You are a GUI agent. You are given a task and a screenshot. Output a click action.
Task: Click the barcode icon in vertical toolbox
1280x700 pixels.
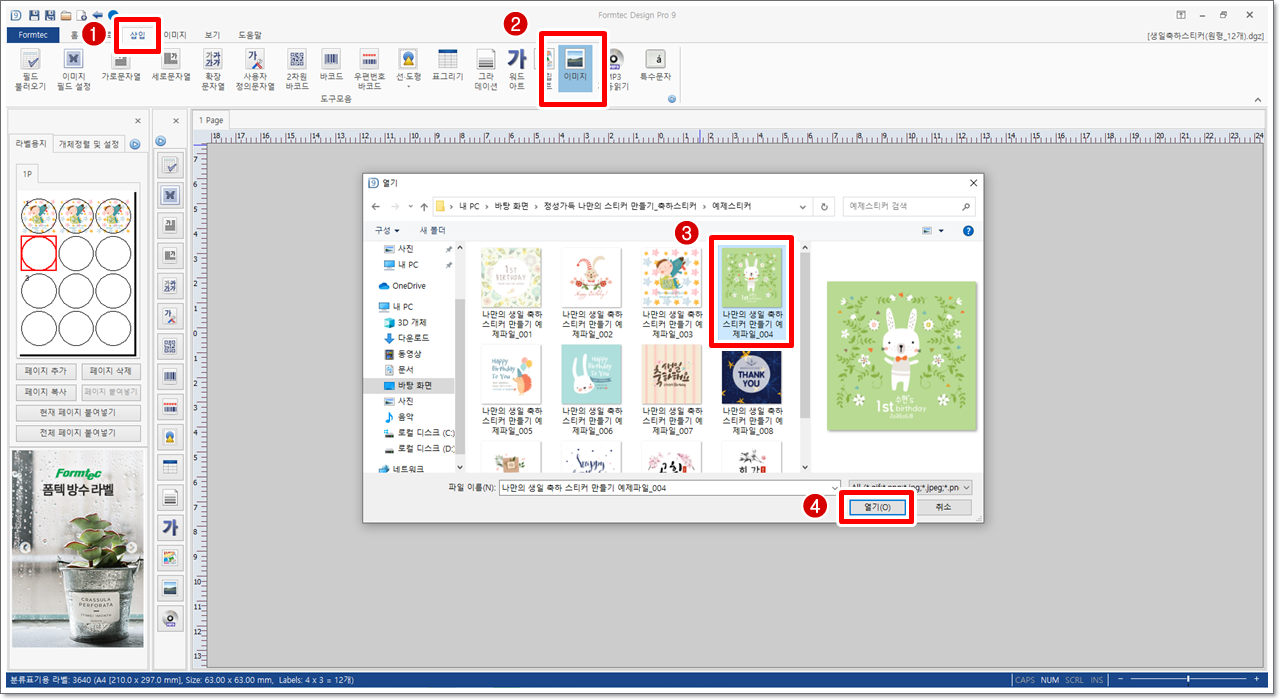[170, 378]
